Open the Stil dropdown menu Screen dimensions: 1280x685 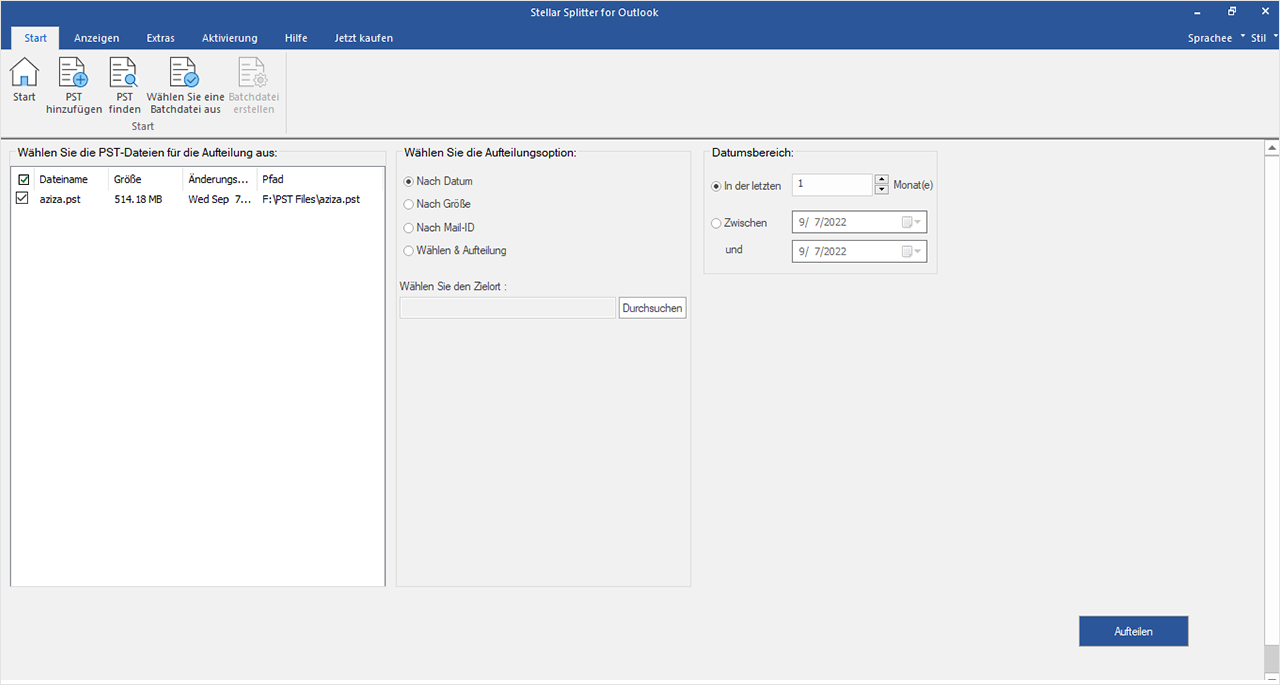(1264, 38)
